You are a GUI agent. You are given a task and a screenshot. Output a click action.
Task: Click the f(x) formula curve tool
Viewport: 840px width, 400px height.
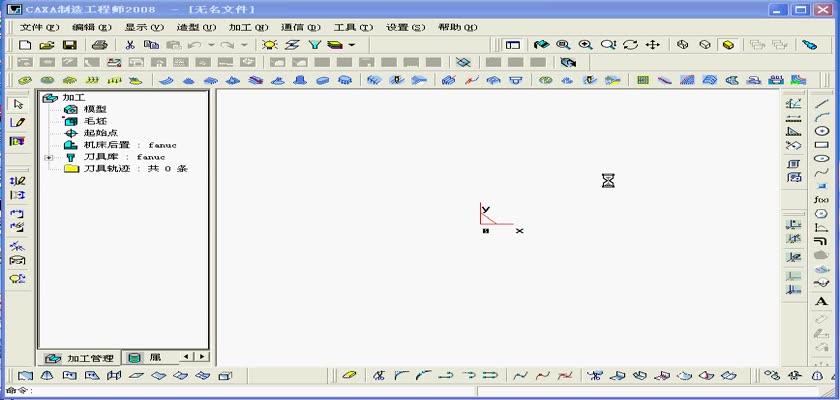coord(821,200)
